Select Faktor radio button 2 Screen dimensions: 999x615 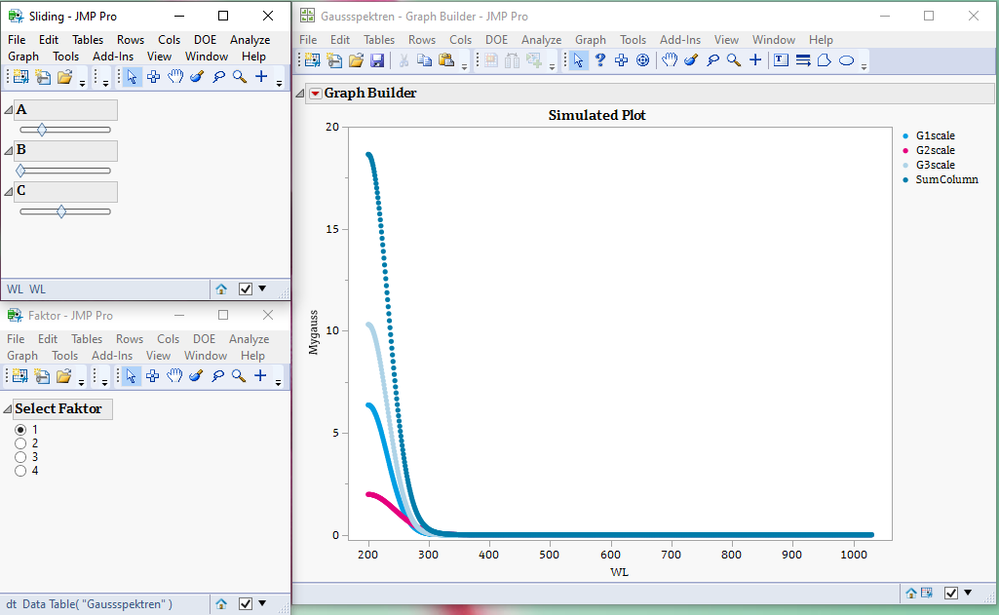[22, 443]
